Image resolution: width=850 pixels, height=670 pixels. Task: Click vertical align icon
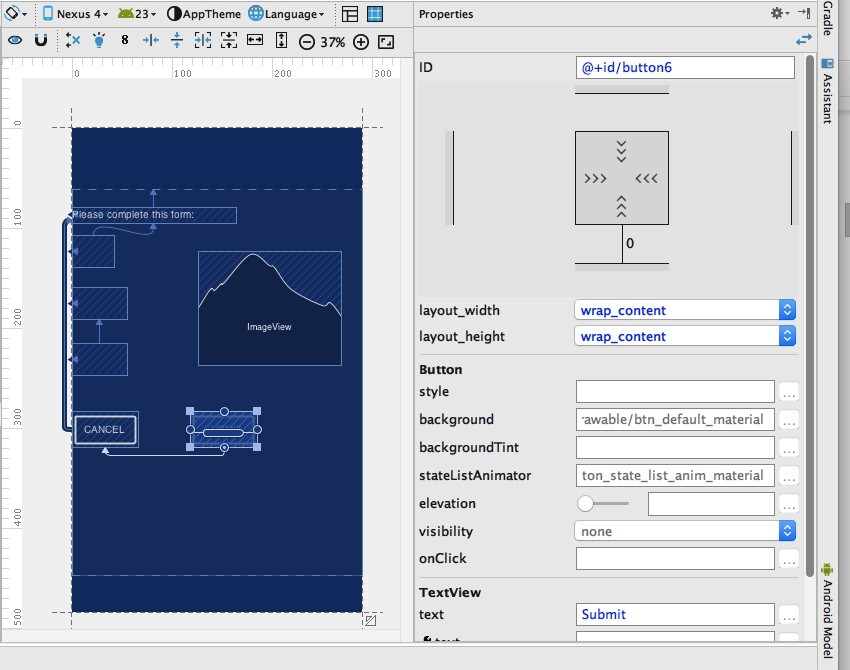[177, 40]
